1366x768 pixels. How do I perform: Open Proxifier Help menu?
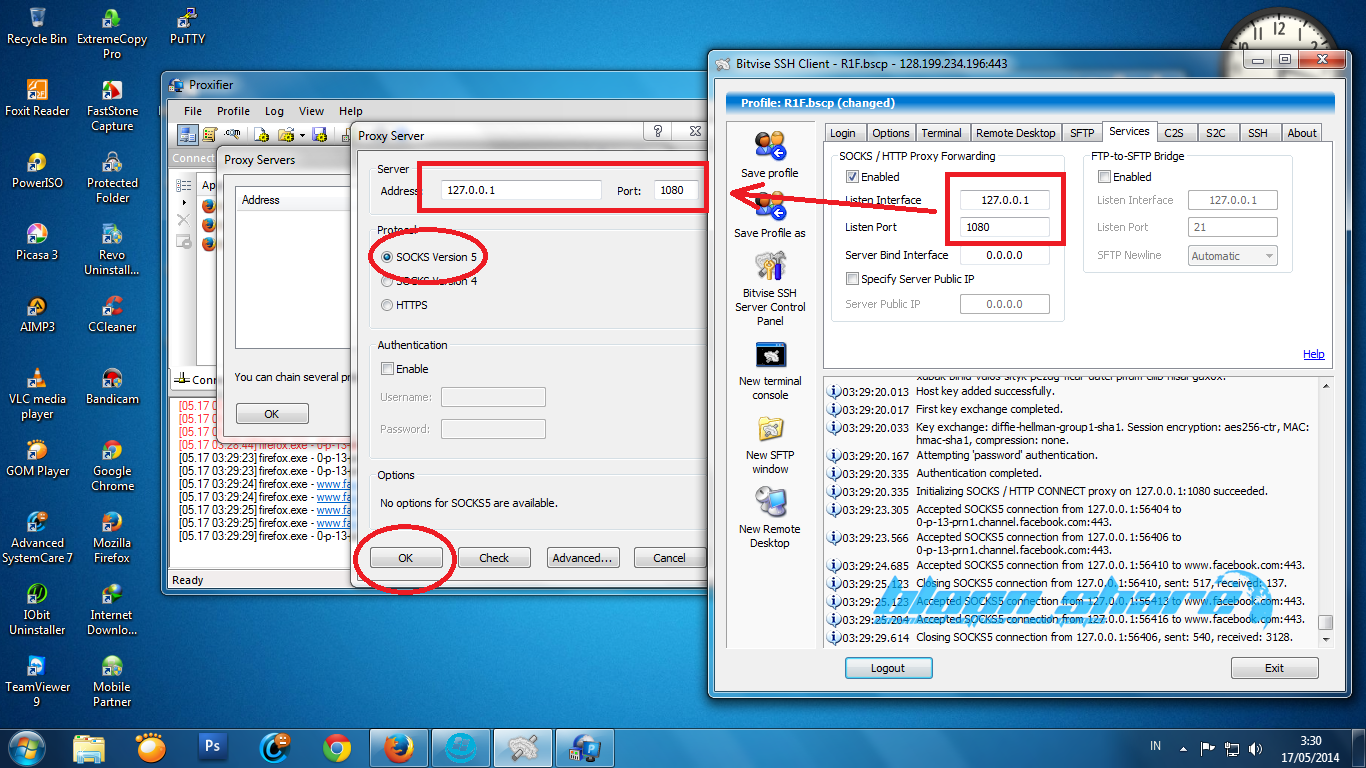[x=351, y=111]
